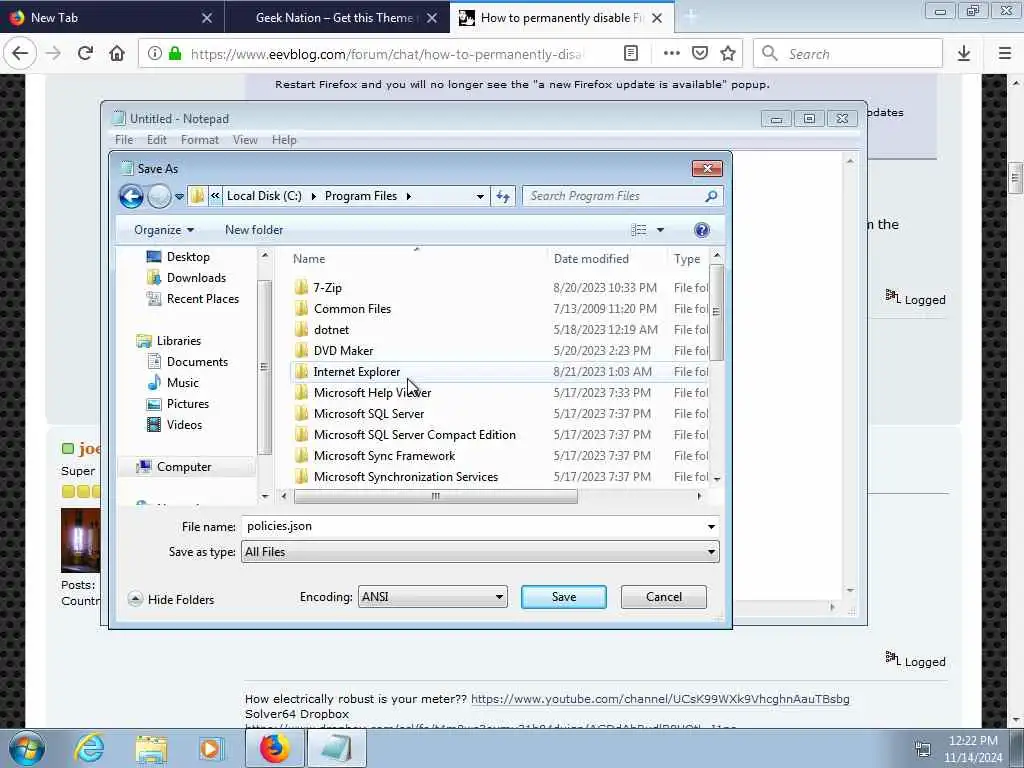Open Notepad File menu

123,140
